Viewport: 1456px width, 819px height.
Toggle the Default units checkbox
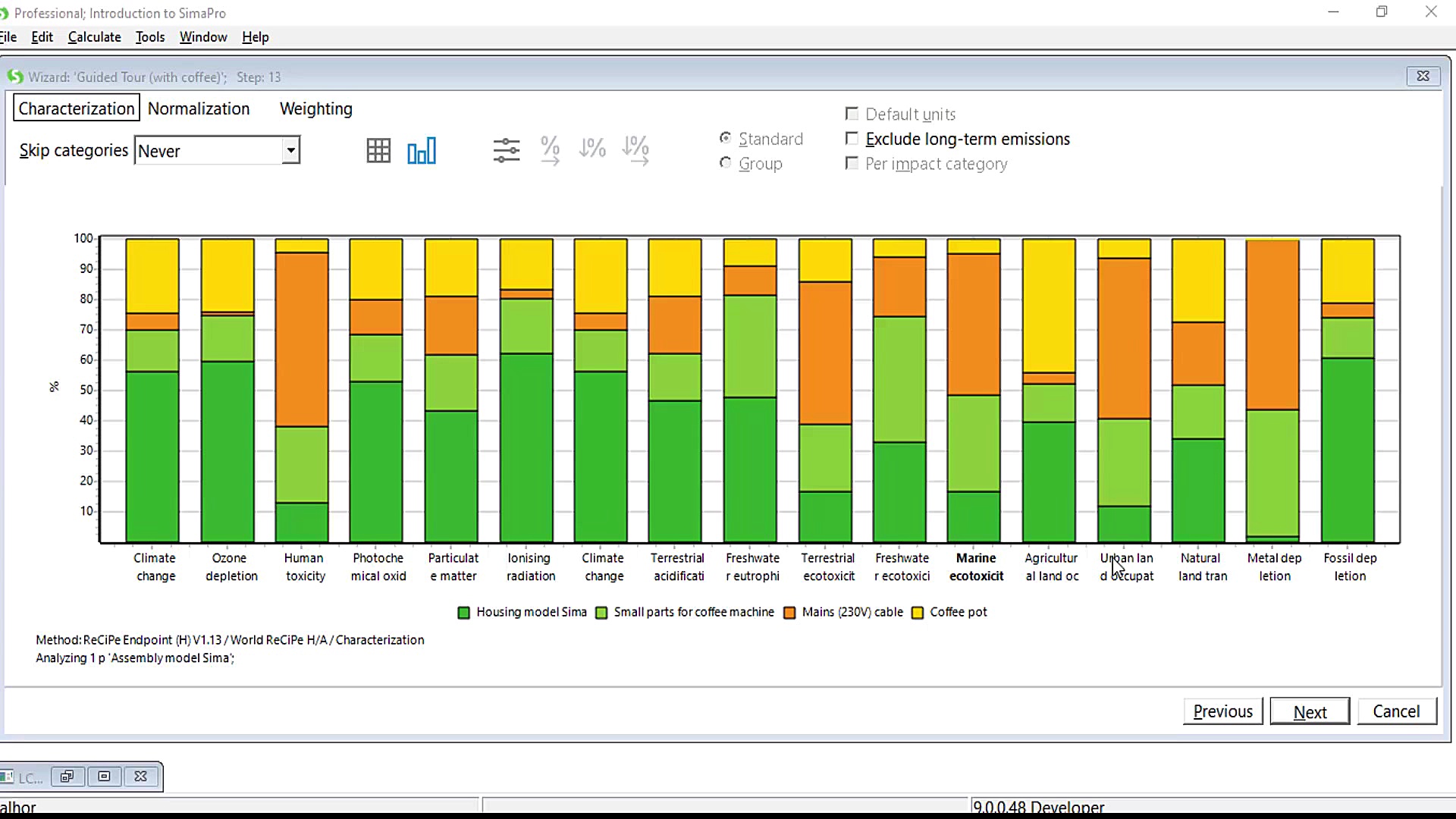tap(852, 114)
